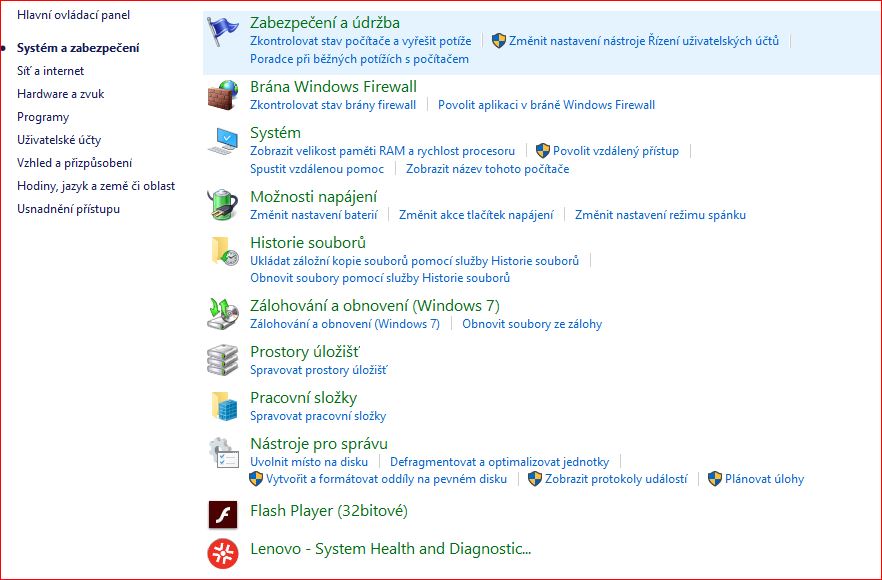Click Povolit vzdálený přístup link
The width and height of the screenshot is (882, 580).
[615, 151]
